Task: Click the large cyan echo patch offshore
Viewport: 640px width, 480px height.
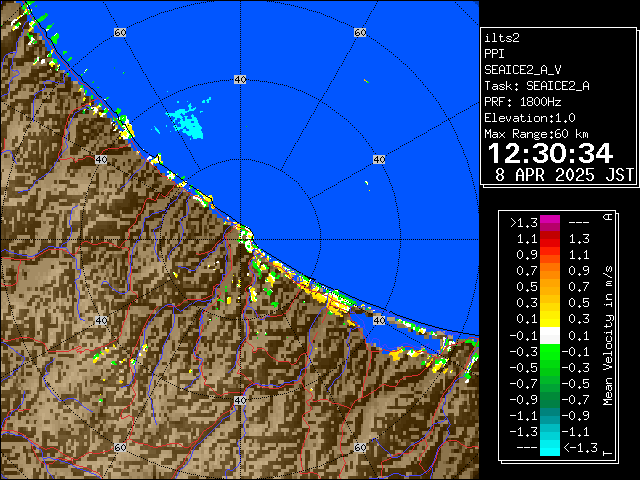Action: tap(186, 122)
